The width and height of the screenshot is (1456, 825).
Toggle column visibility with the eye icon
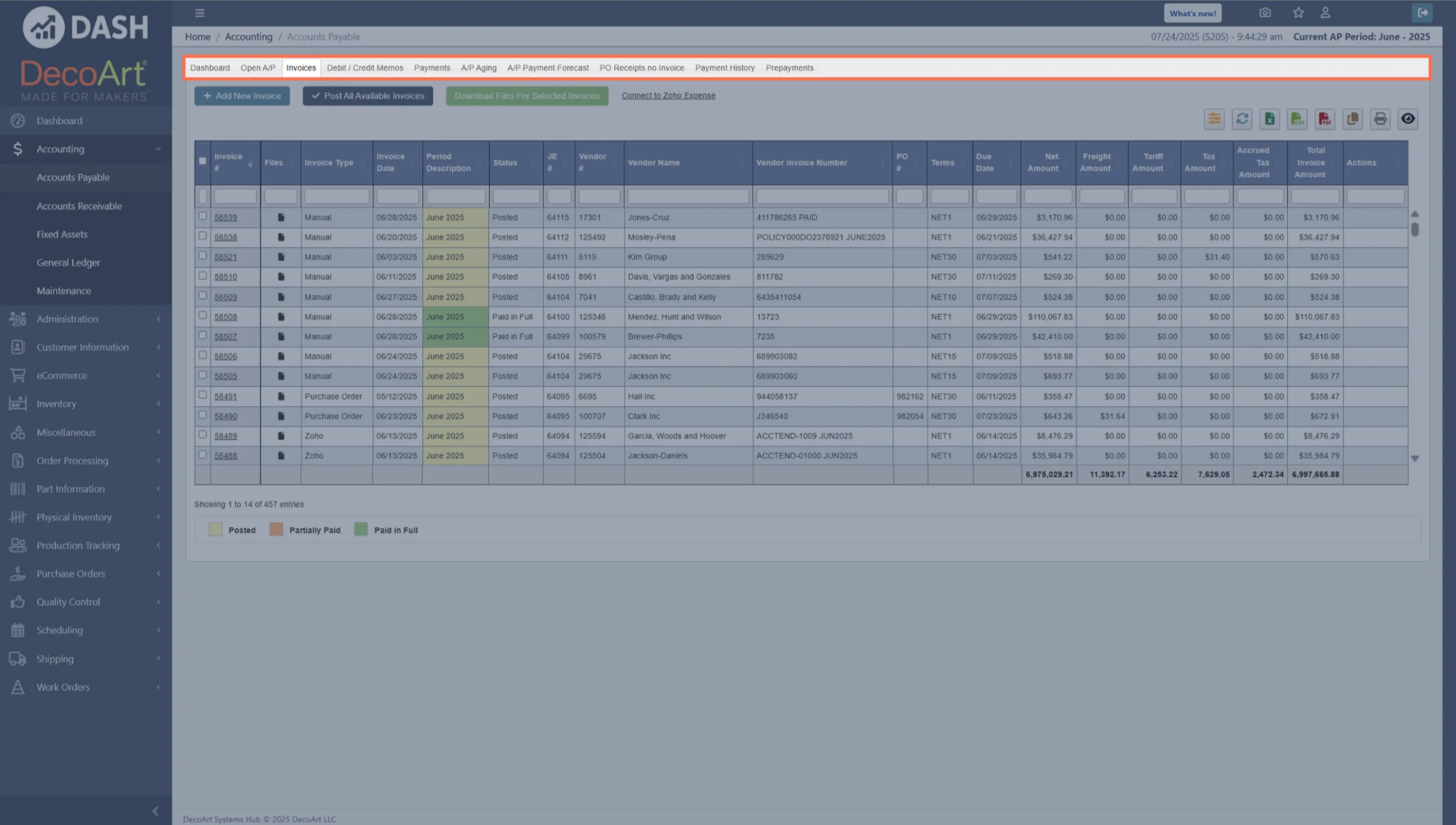pyautogui.click(x=1408, y=119)
